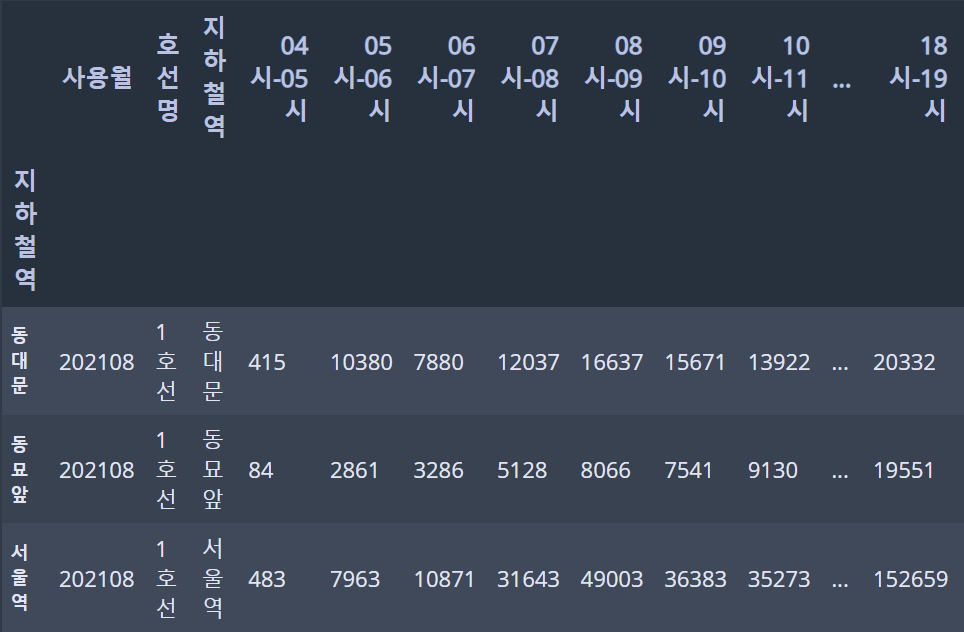Click value 7541 in 동묘앞 row
Screen dimensions: 964x632
(688, 470)
